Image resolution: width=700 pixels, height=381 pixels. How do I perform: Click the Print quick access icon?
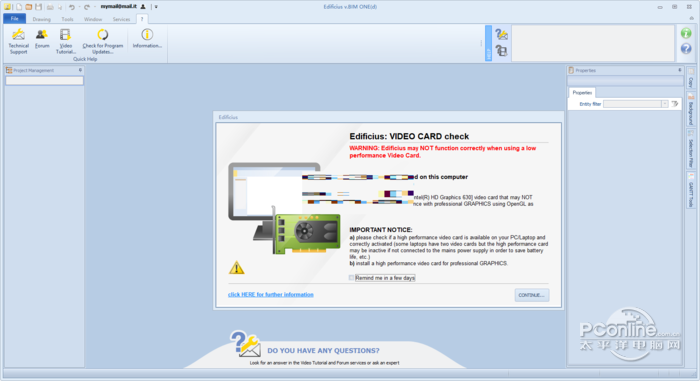[50, 7]
